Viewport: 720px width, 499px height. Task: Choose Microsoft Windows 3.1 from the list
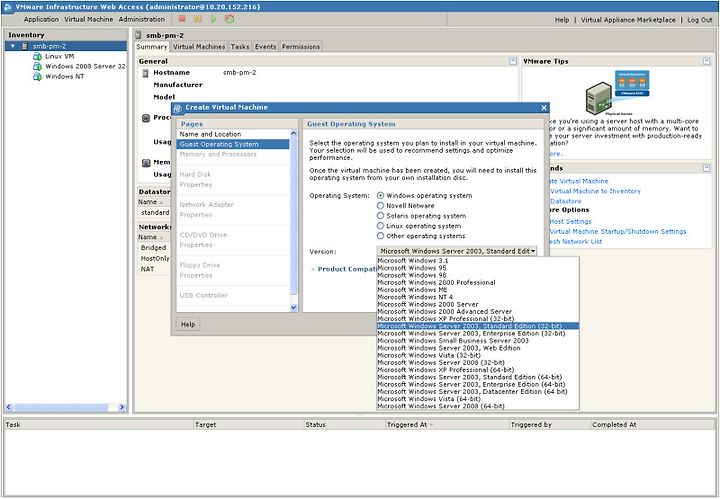[x=478, y=260]
